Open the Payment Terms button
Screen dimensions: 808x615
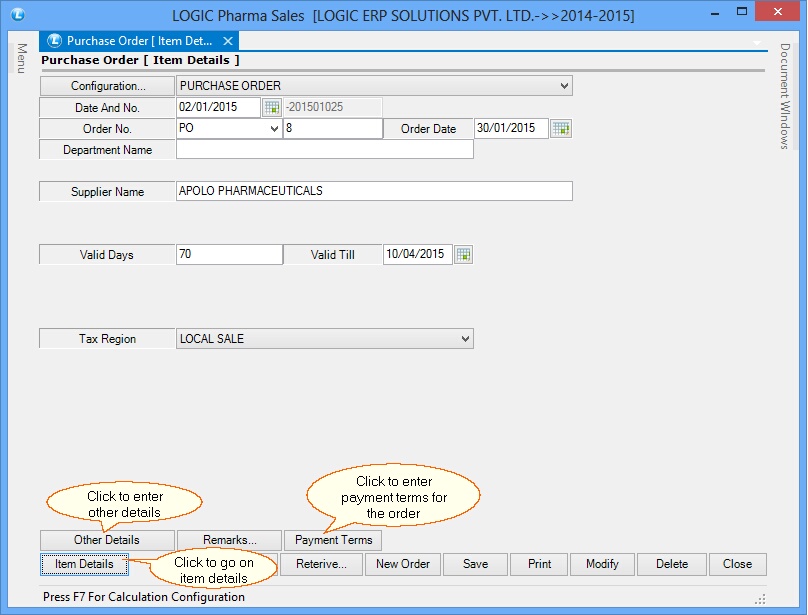pos(333,540)
